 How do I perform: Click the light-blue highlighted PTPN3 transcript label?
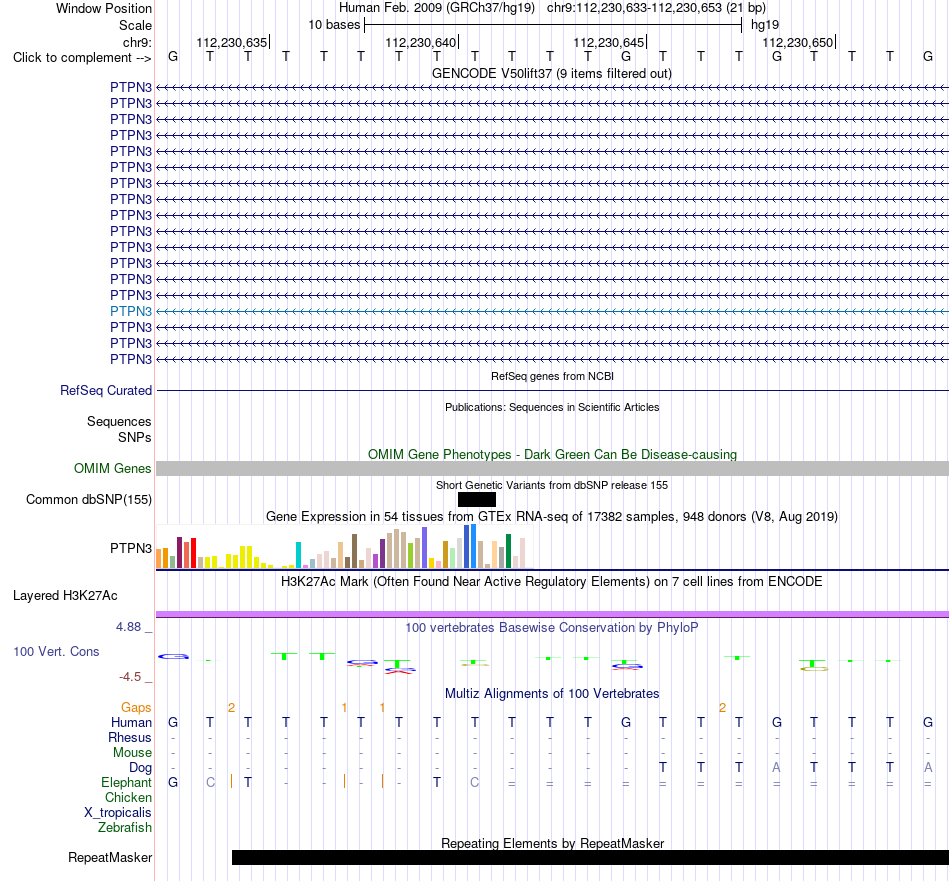tap(131, 311)
